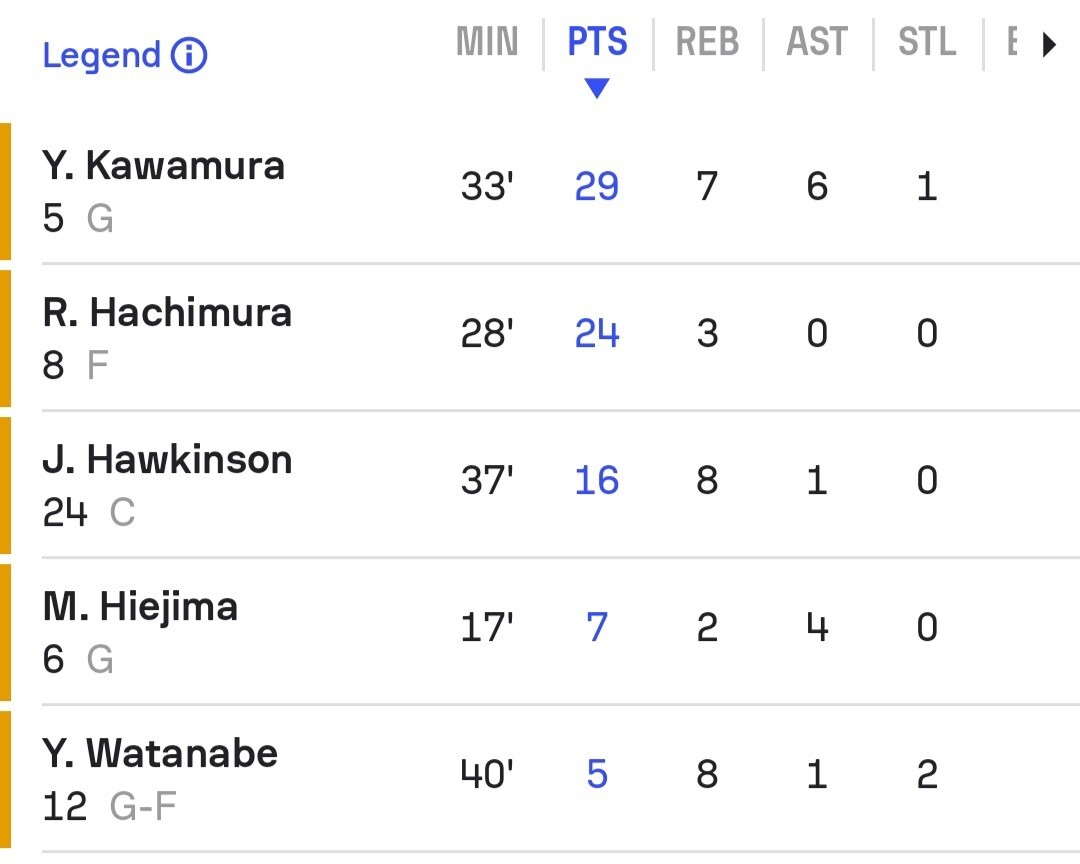Open R. Hachimura's player page
1080x864 pixels.
click(167, 313)
